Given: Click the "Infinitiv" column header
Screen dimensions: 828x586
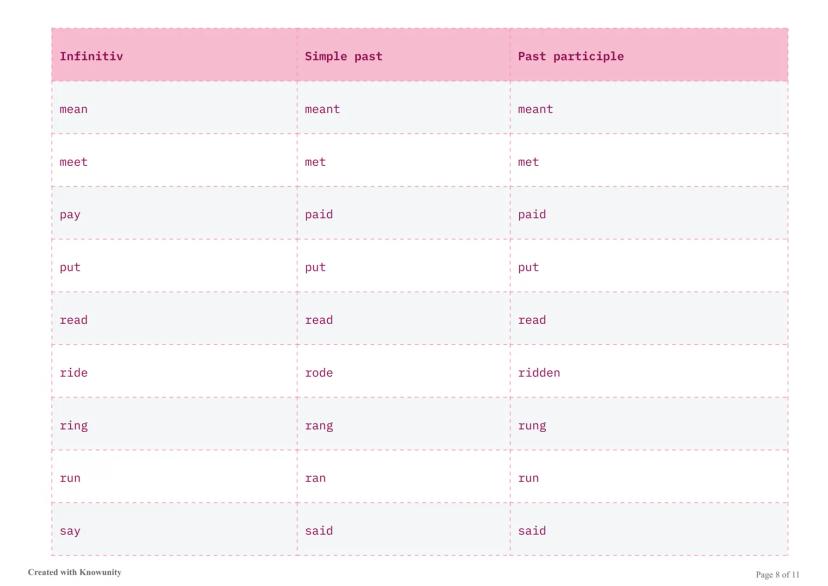Looking at the screenshot, I should (91, 57).
